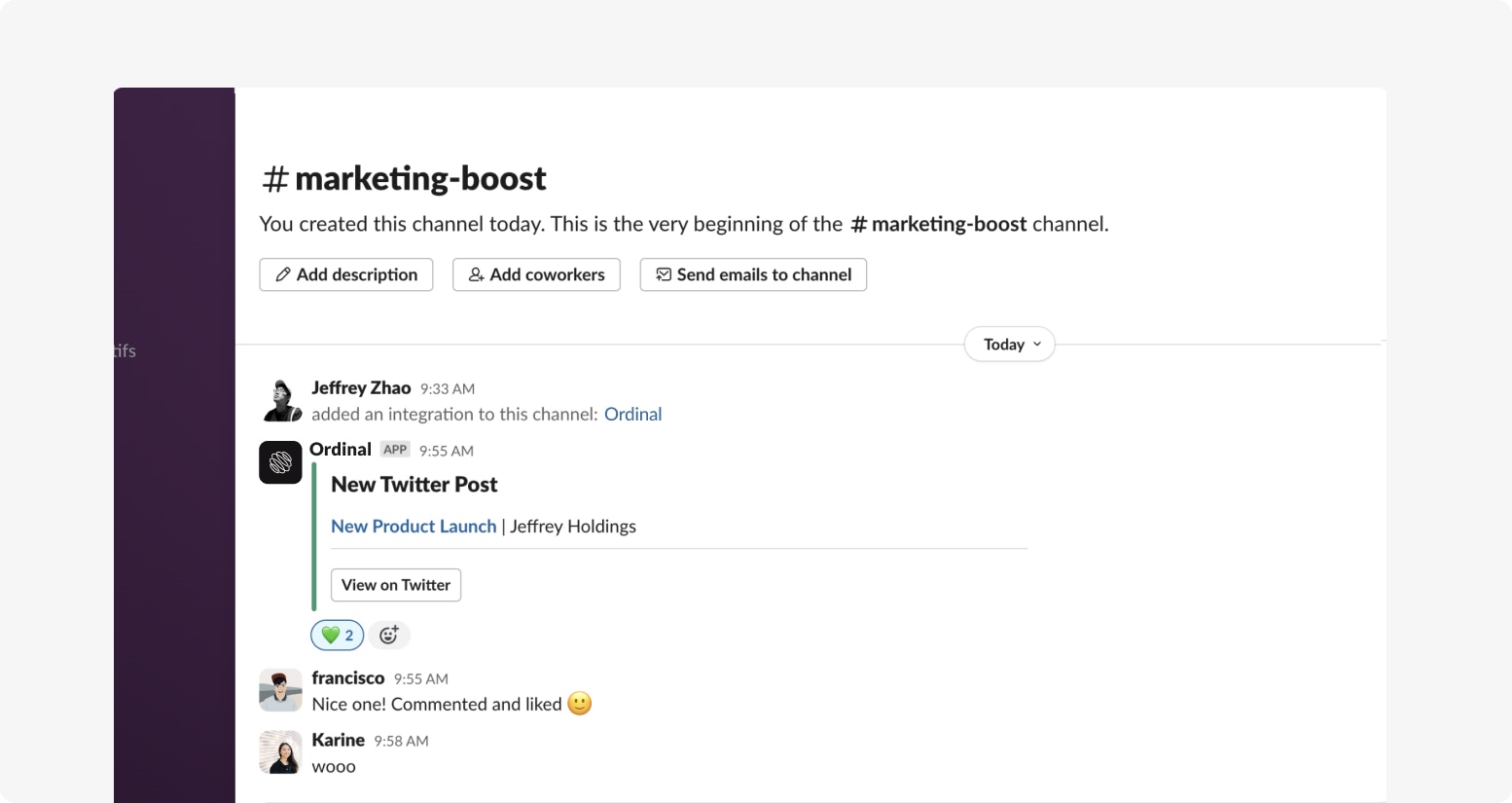
Task: Click francisco's profile picture
Action: point(280,689)
